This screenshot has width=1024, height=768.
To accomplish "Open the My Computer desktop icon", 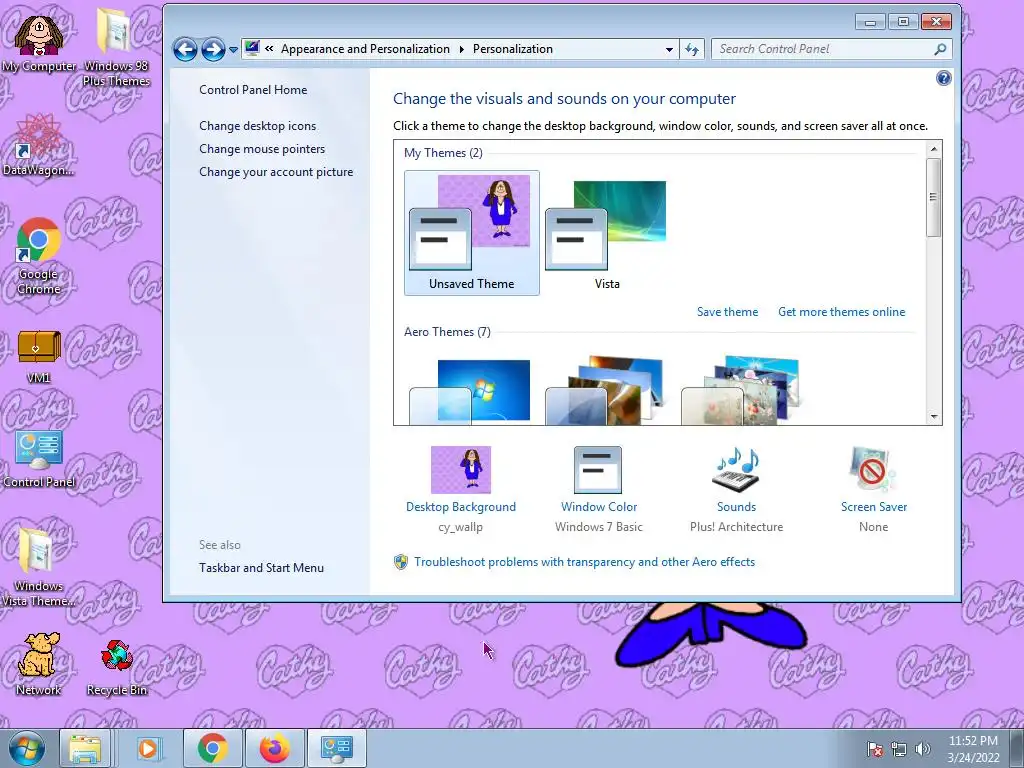I will click(39, 43).
